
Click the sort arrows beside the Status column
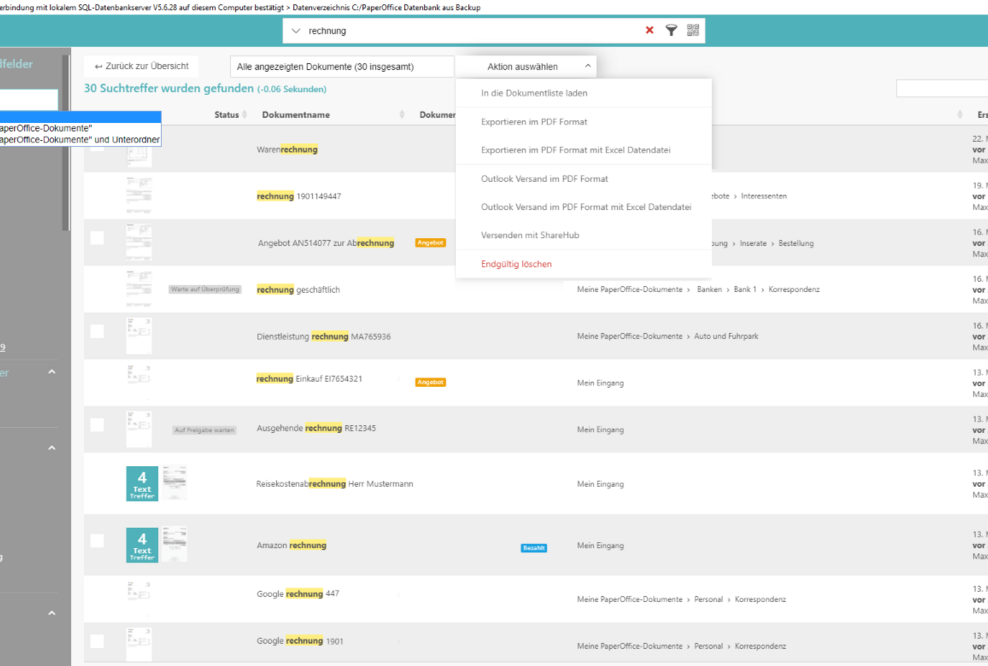[246, 115]
